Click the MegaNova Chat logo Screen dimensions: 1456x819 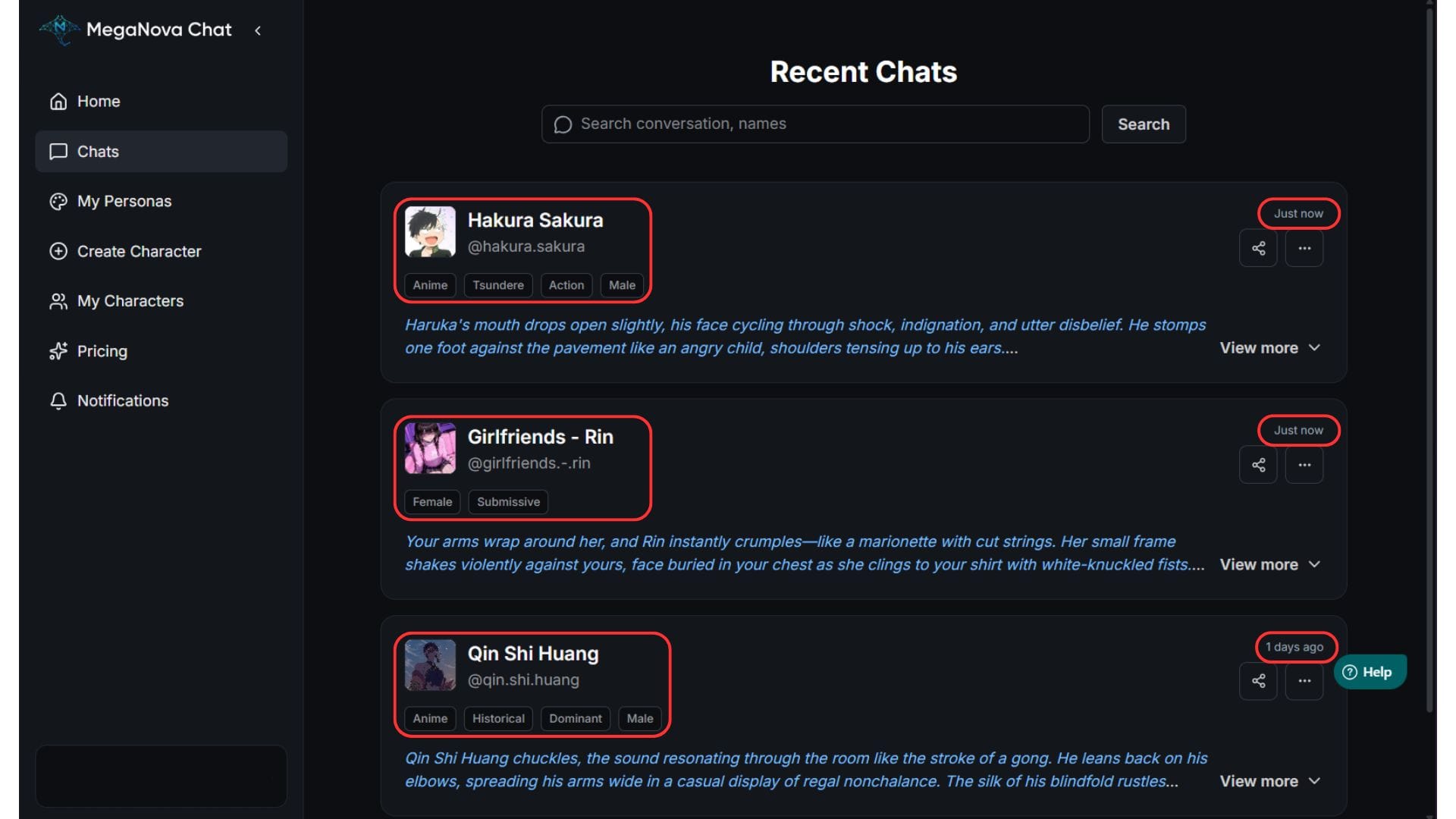60,30
